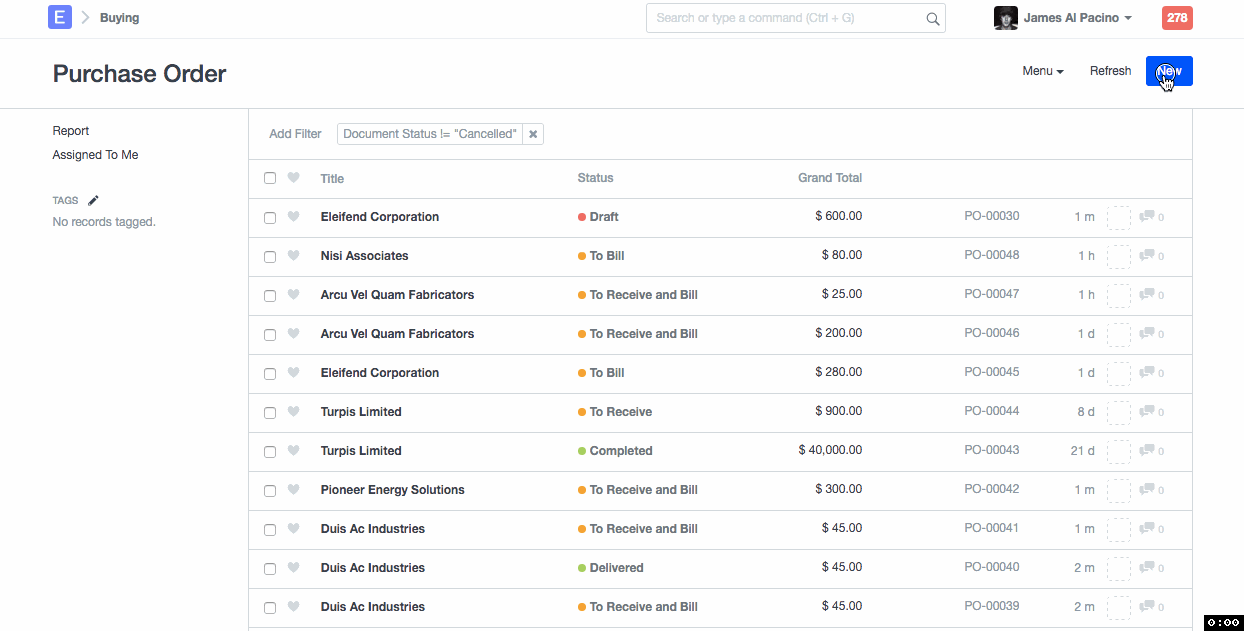
Task: Click the search magnifier icon
Action: tap(932, 19)
